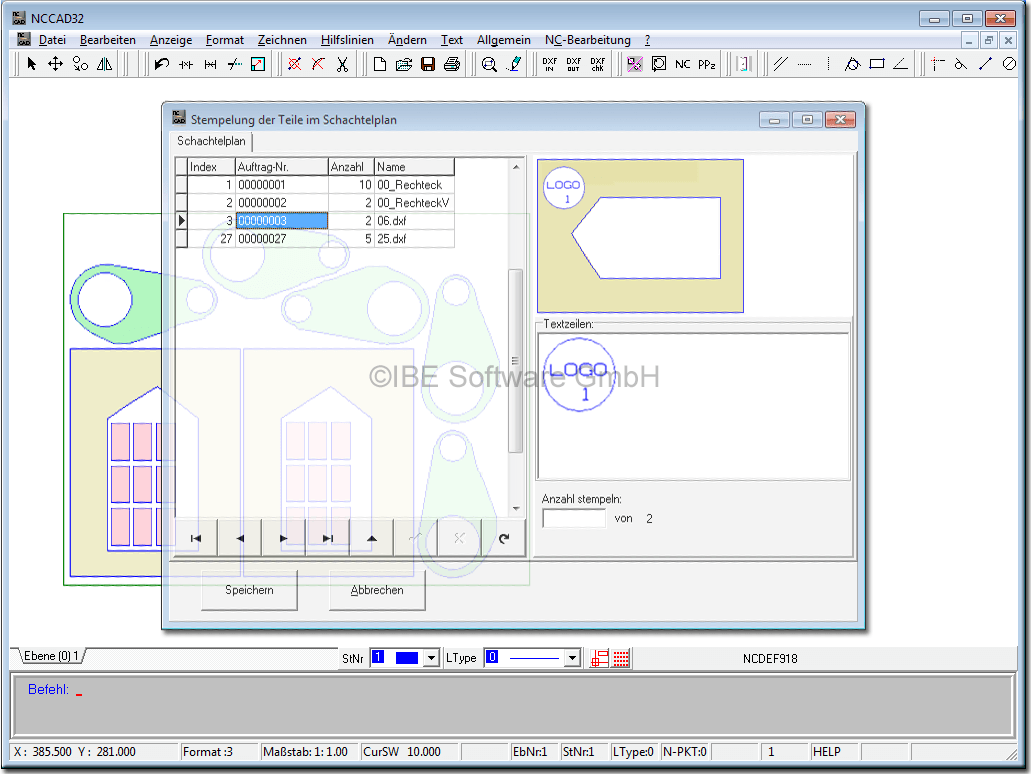This screenshot has width=1031, height=774.
Task: Click the Anzahl stempeln input field
Action: click(574, 519)
